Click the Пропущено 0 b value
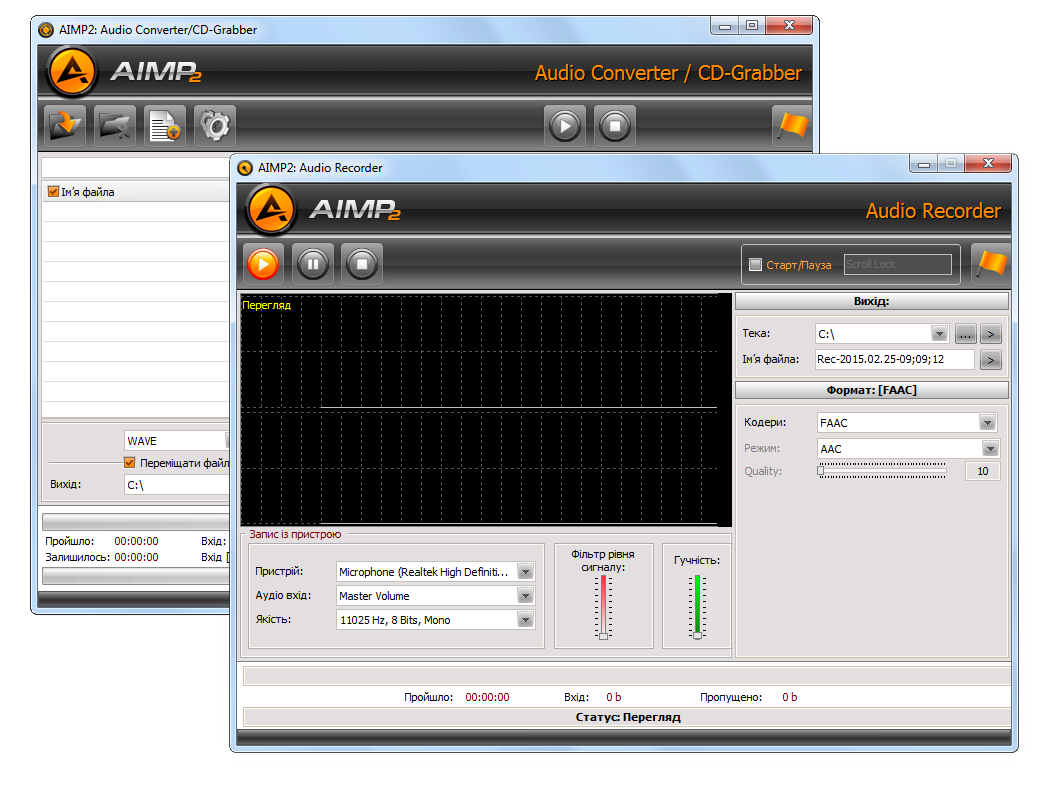 pos(789,697)
